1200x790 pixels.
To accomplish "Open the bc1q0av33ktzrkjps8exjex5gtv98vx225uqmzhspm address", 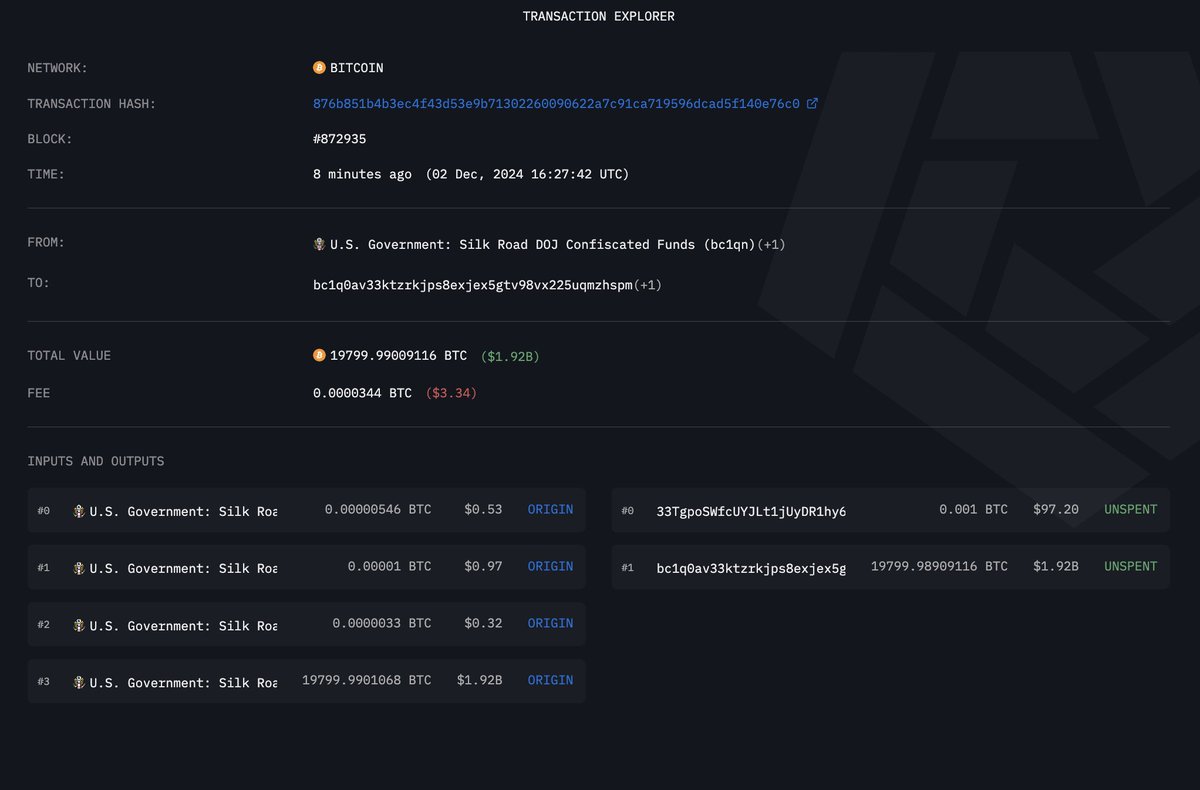I will (473, 285).
